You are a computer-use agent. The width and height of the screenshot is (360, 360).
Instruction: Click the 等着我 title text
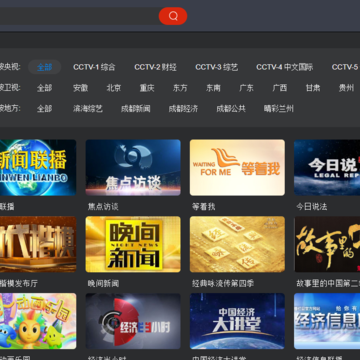tap(204, 207)
